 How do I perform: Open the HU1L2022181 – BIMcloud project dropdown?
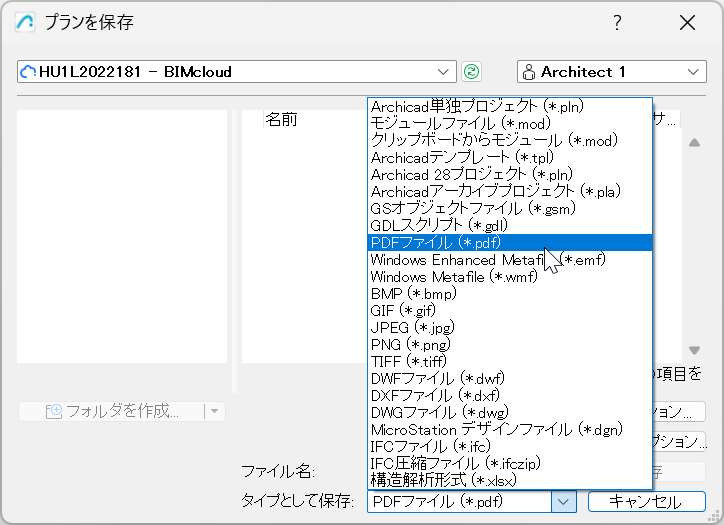(236, 72)
